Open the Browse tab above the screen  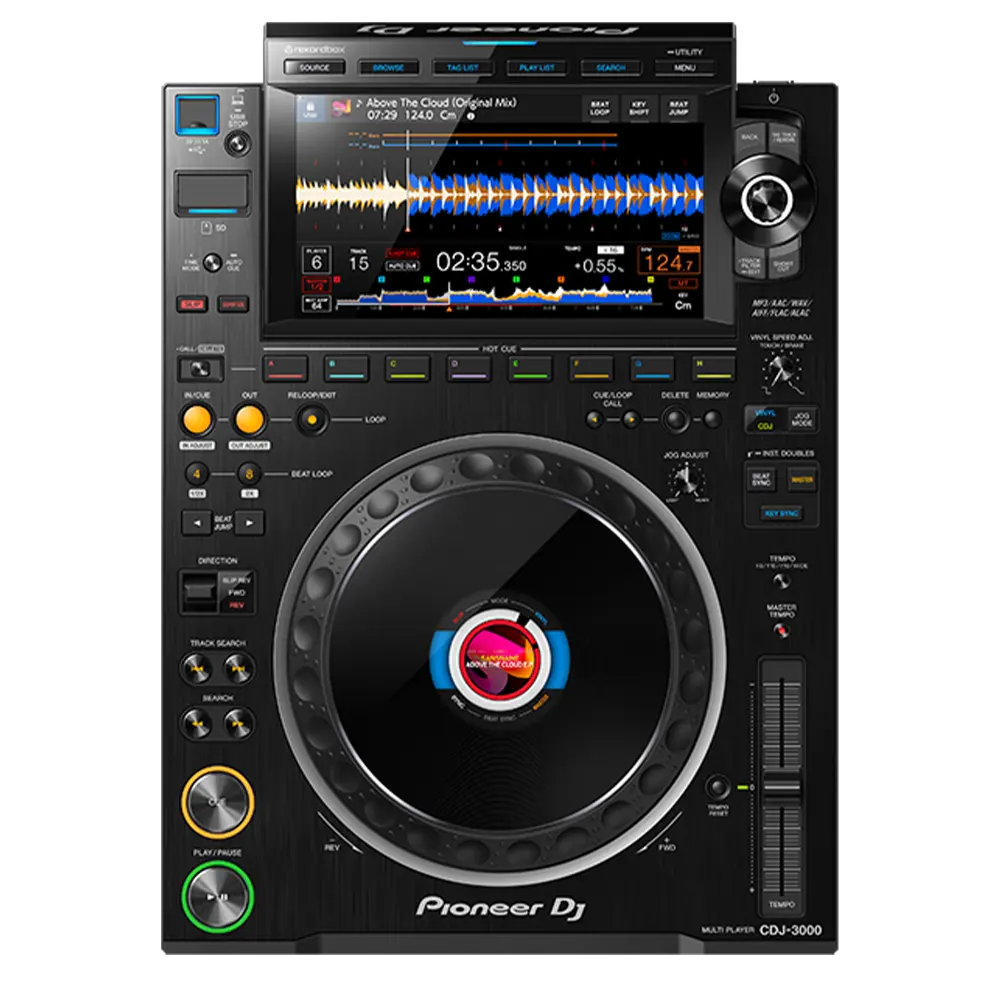pos(389,68)
